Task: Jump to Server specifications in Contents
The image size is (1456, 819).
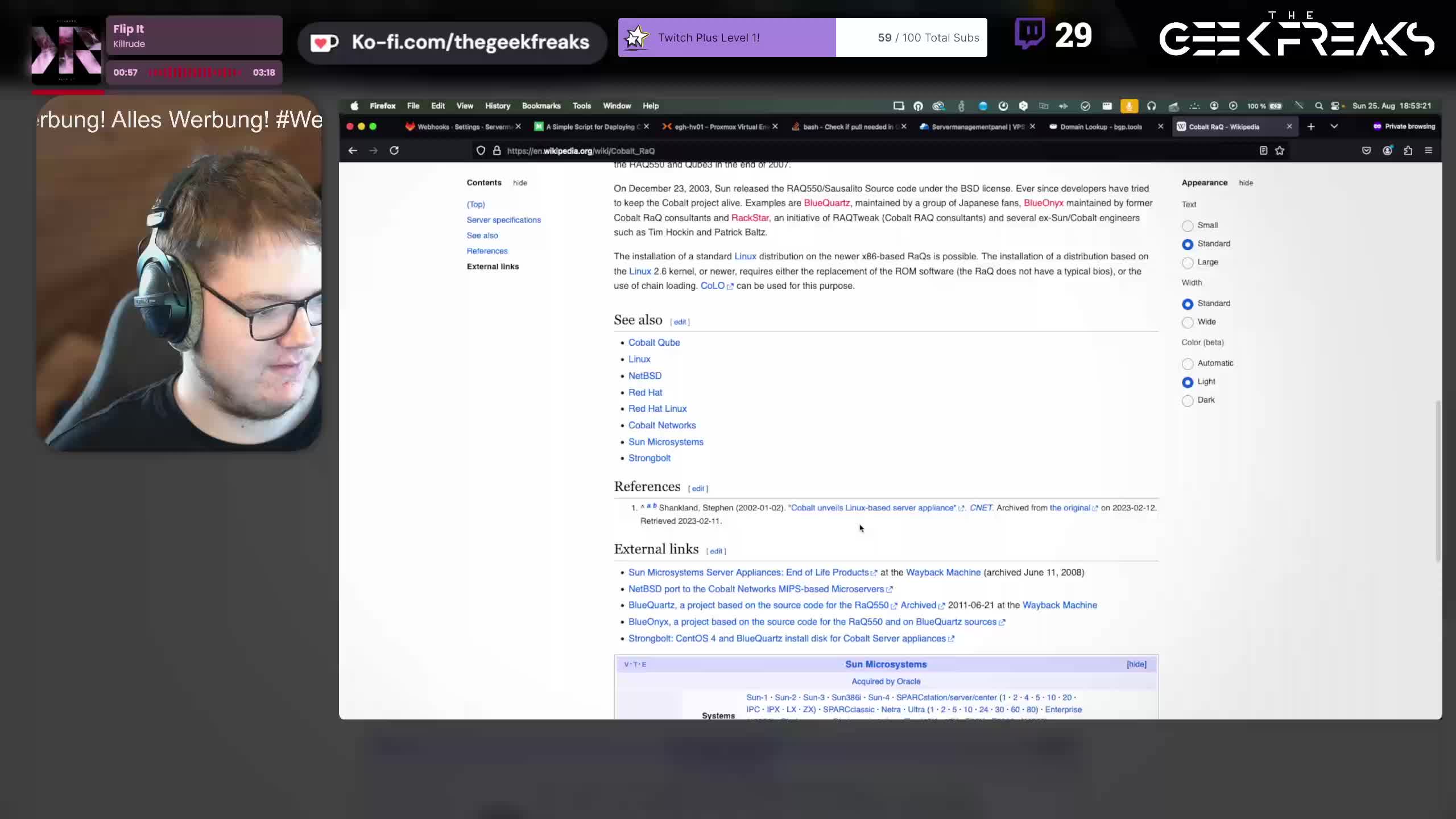Action: point(503,220)
